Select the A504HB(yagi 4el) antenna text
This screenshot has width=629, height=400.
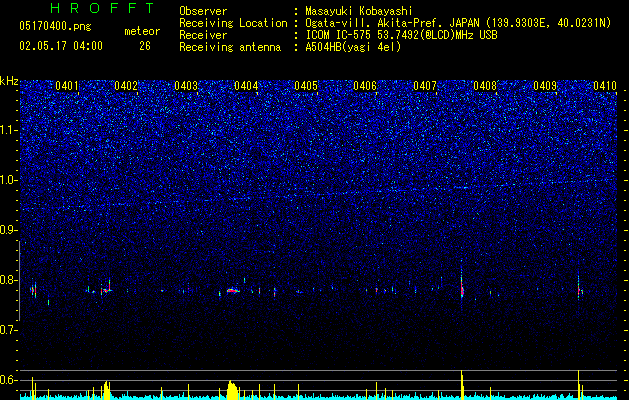(353, 47)
